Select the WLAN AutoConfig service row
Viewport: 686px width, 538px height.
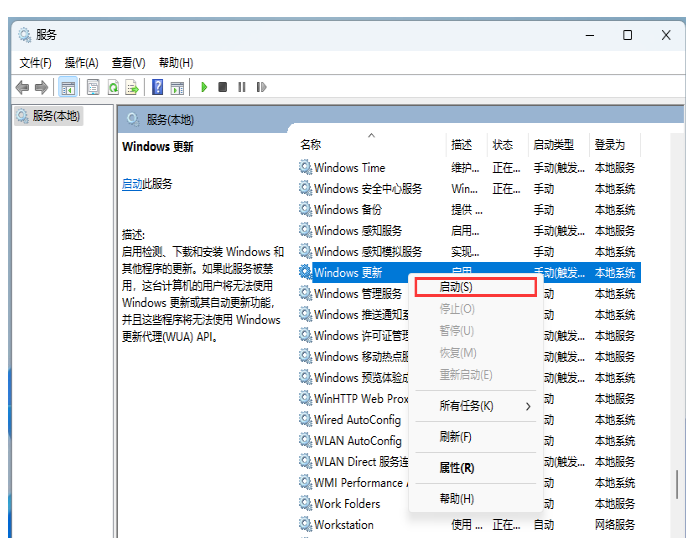[353, 440]
